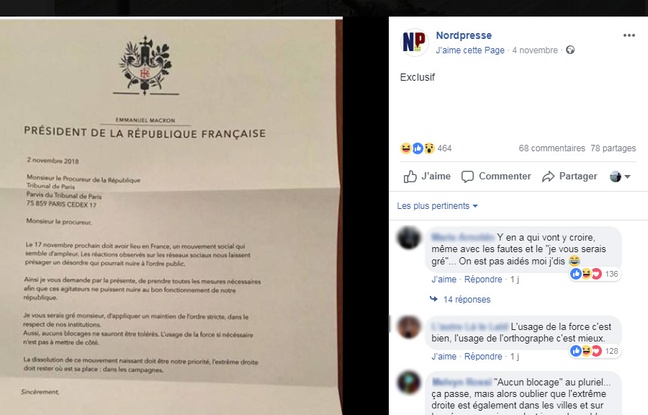Open the Nordpresse page logo
Viewport: 648px width, 415px height.
(414, 42)
